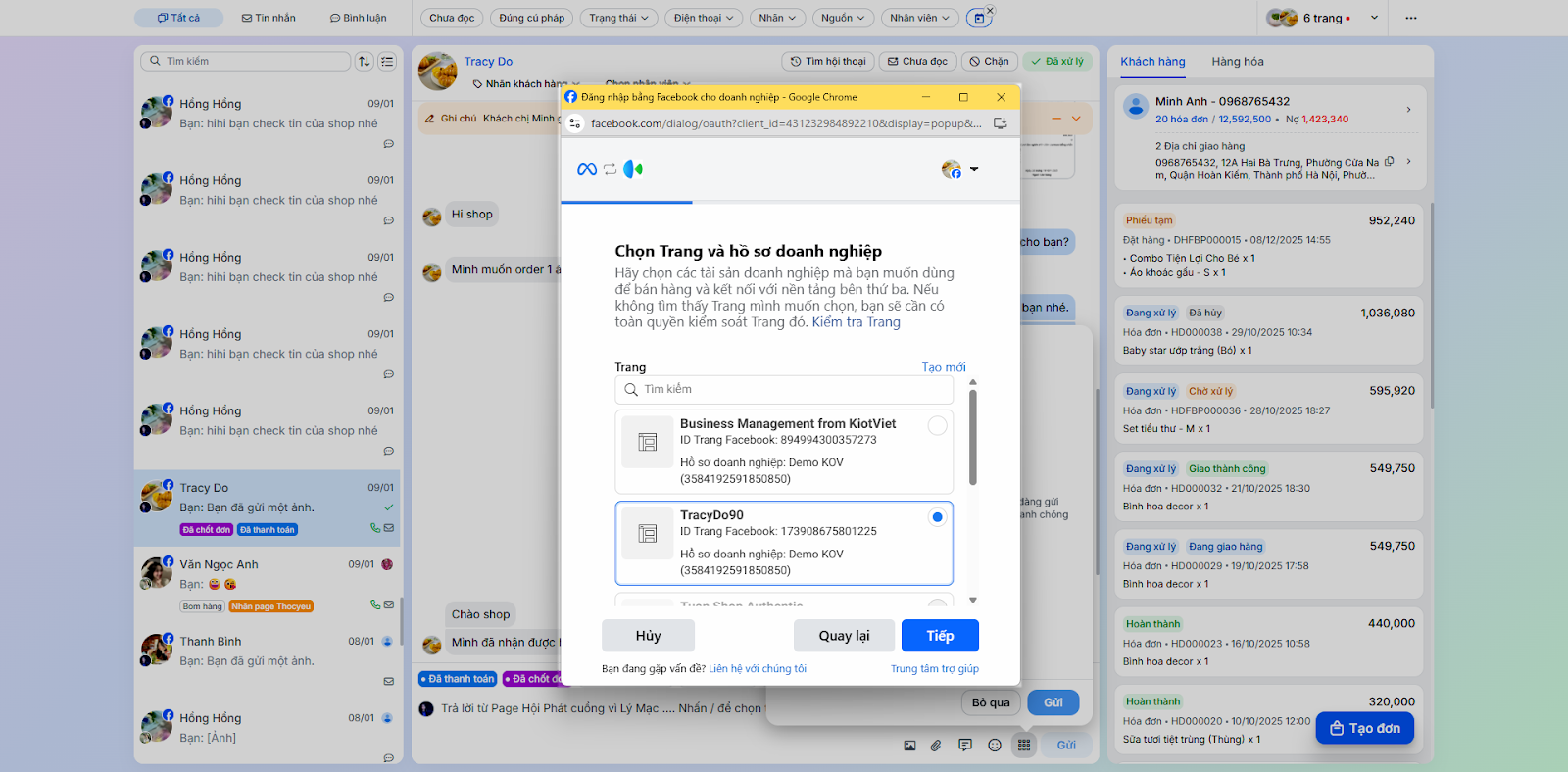Screen dimensions: 1568x772
Task: Toggle the Chưa đọc filter in top bar
Action: pos(452,18)
